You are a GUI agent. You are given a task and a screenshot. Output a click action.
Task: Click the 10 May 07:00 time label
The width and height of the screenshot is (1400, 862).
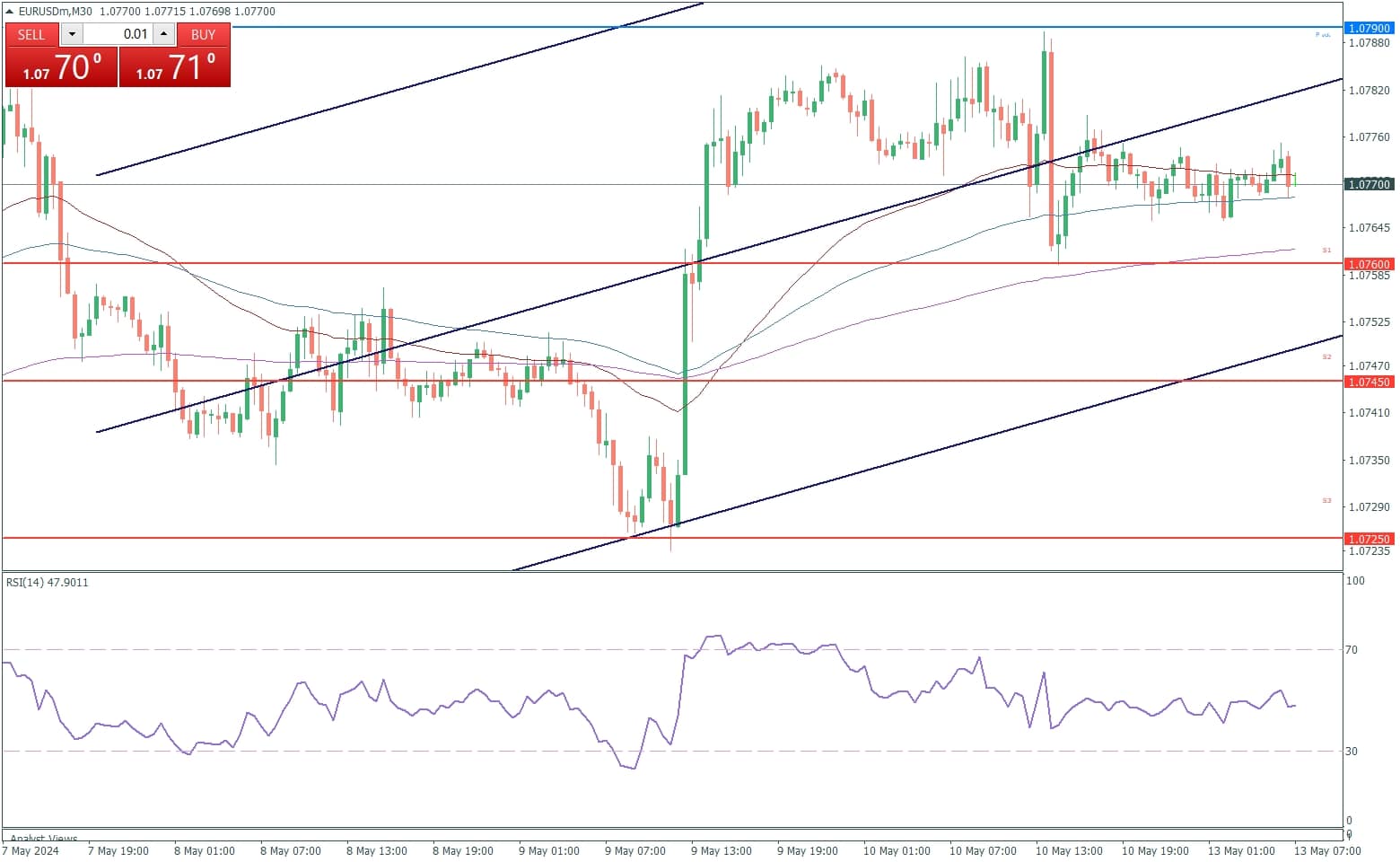983,850
